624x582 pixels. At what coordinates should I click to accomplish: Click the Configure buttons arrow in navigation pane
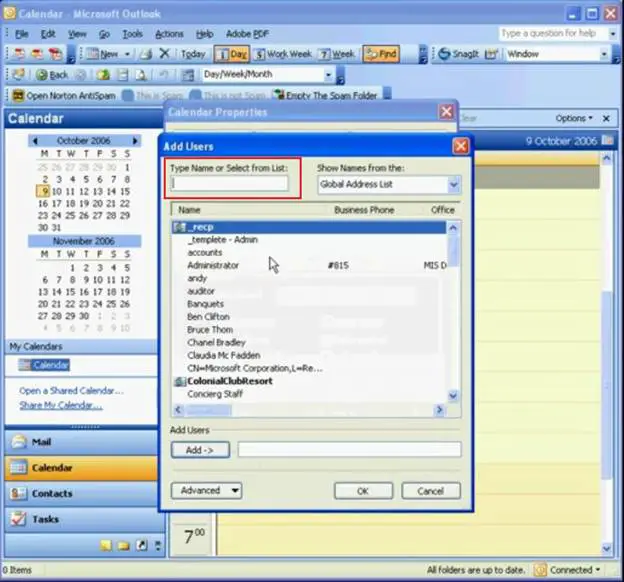158,545
